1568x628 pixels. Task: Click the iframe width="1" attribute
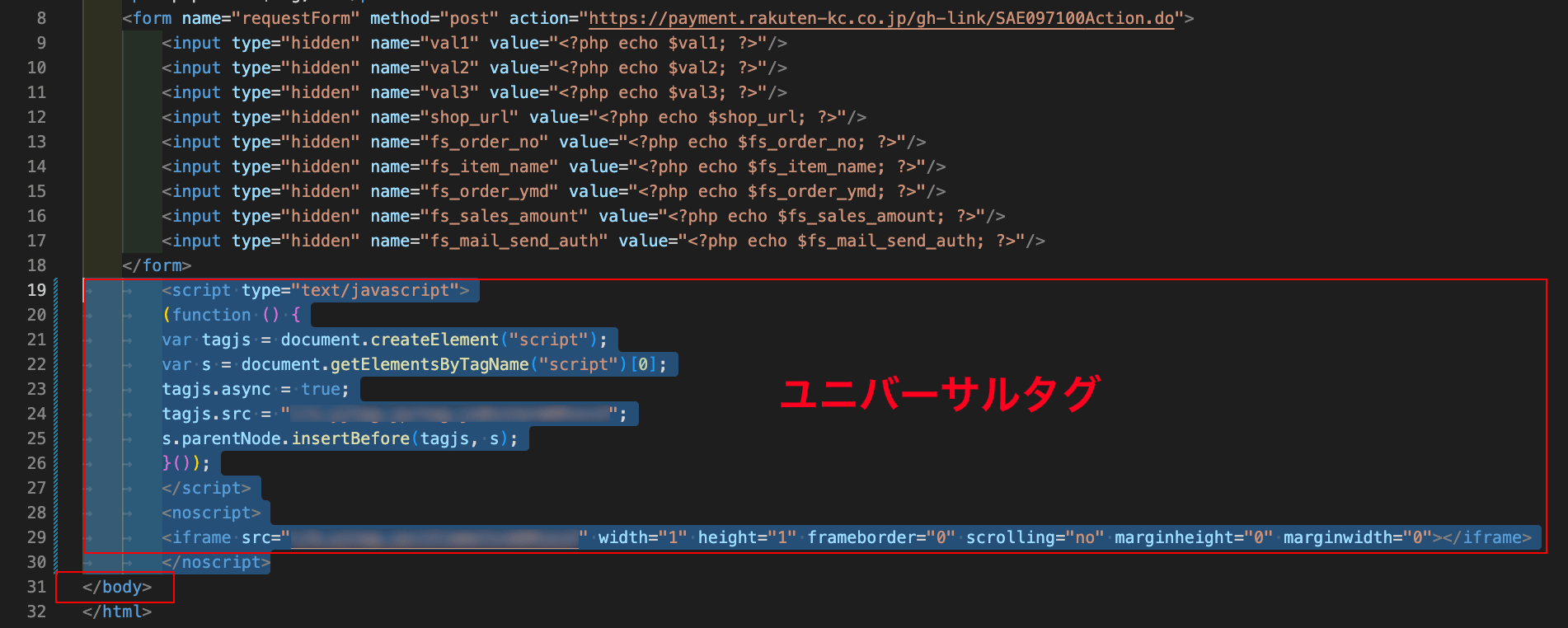click(643, 537)
